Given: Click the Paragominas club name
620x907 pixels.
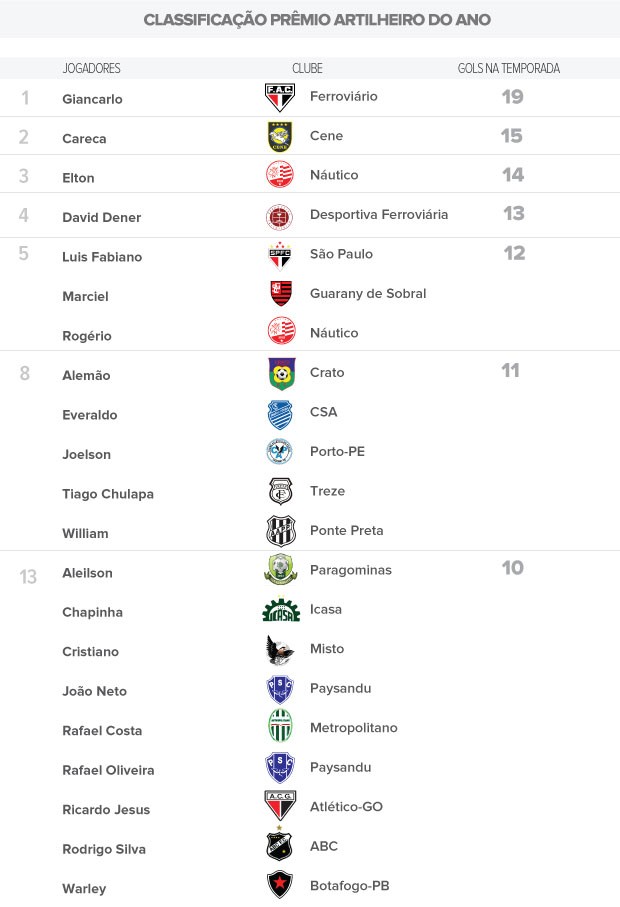Looking at the screenshot, I should tap(350, 570).
